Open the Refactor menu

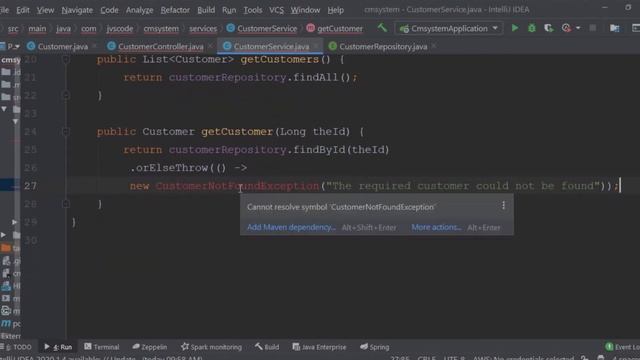tap(175, 10)
